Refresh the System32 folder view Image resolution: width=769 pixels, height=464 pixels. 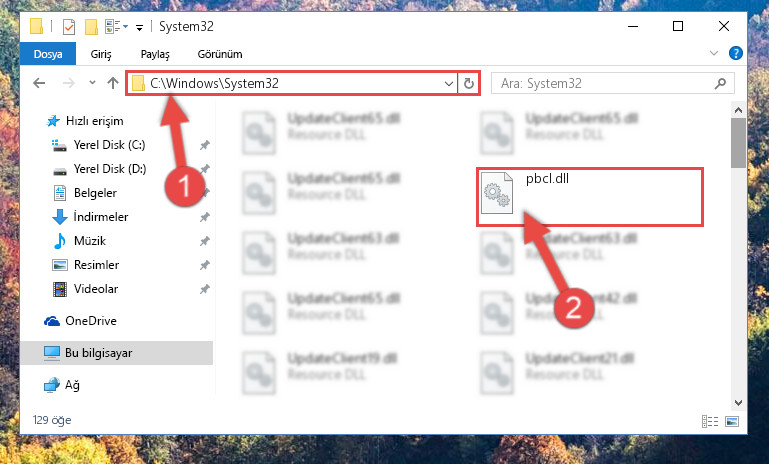click(469, 83)
